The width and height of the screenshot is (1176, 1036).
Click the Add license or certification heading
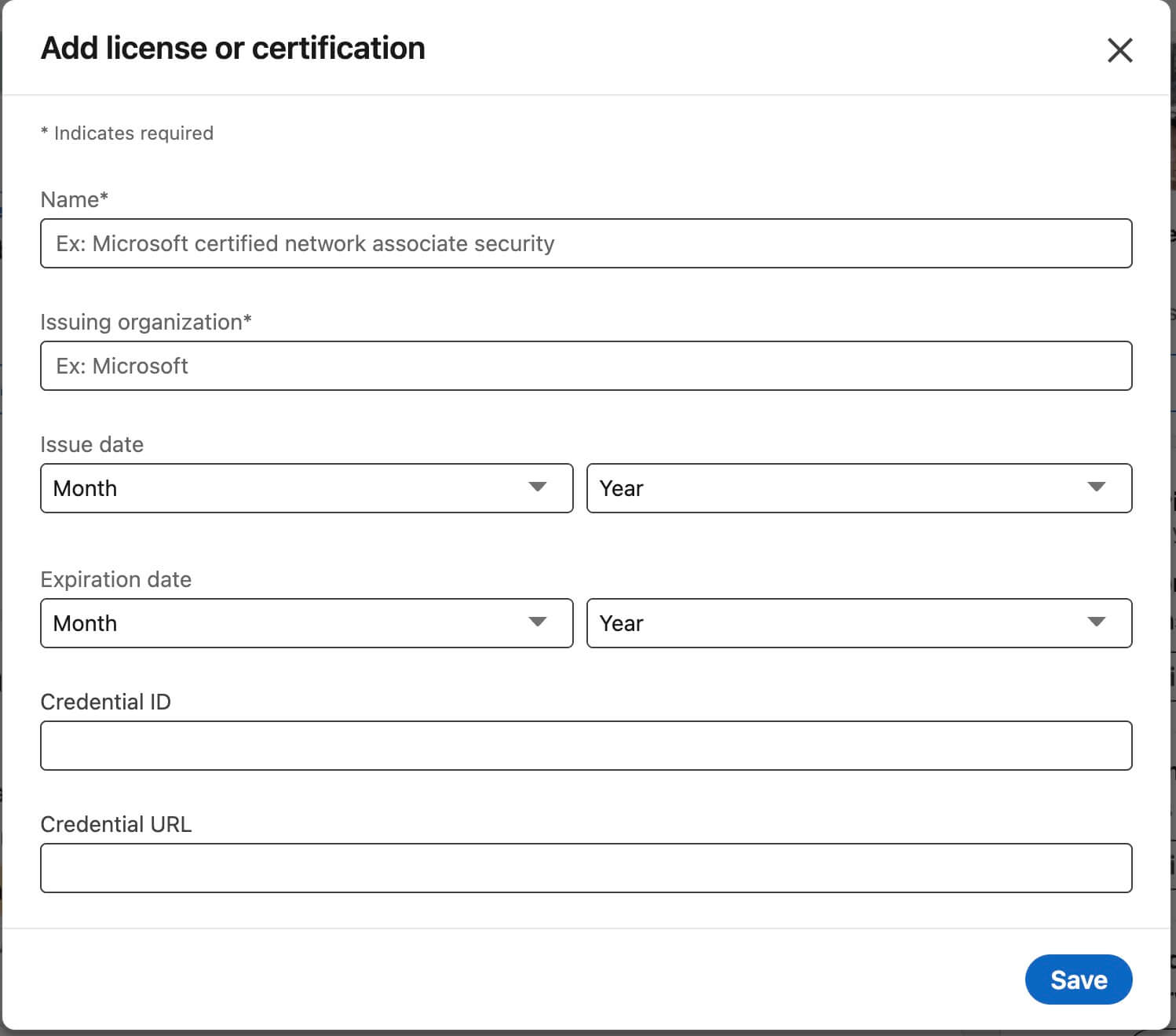[x=232, y=48]
